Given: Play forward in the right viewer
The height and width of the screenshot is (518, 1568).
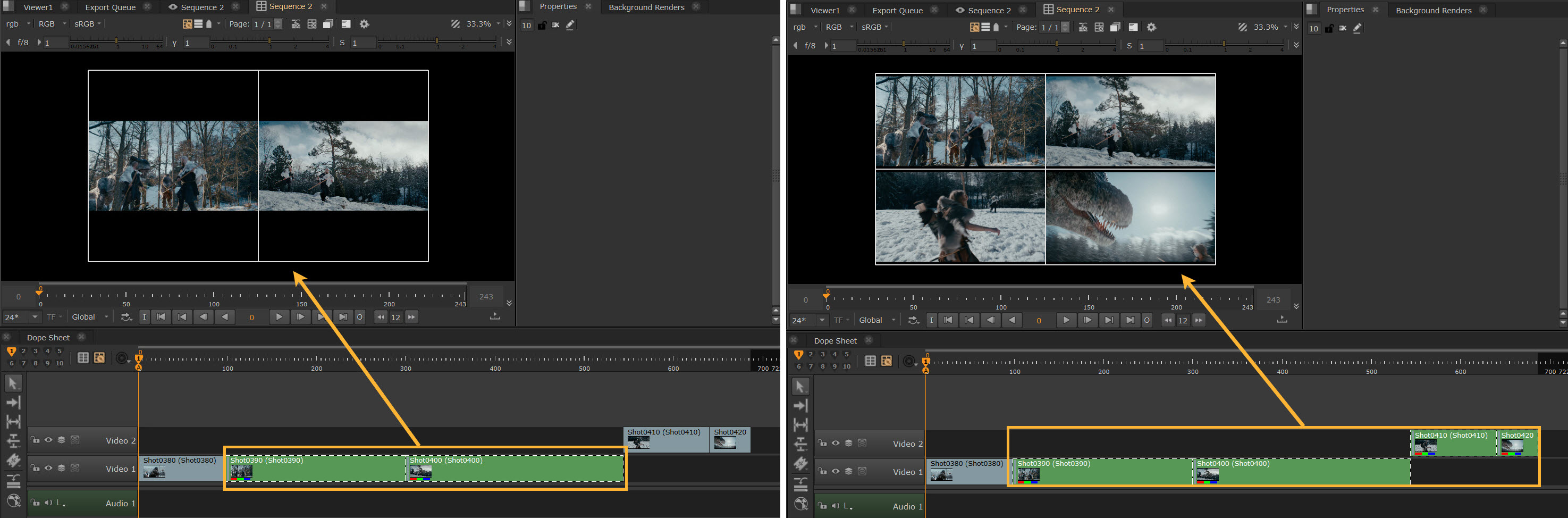Looking at the screenshot, I should coord(1066,320).
